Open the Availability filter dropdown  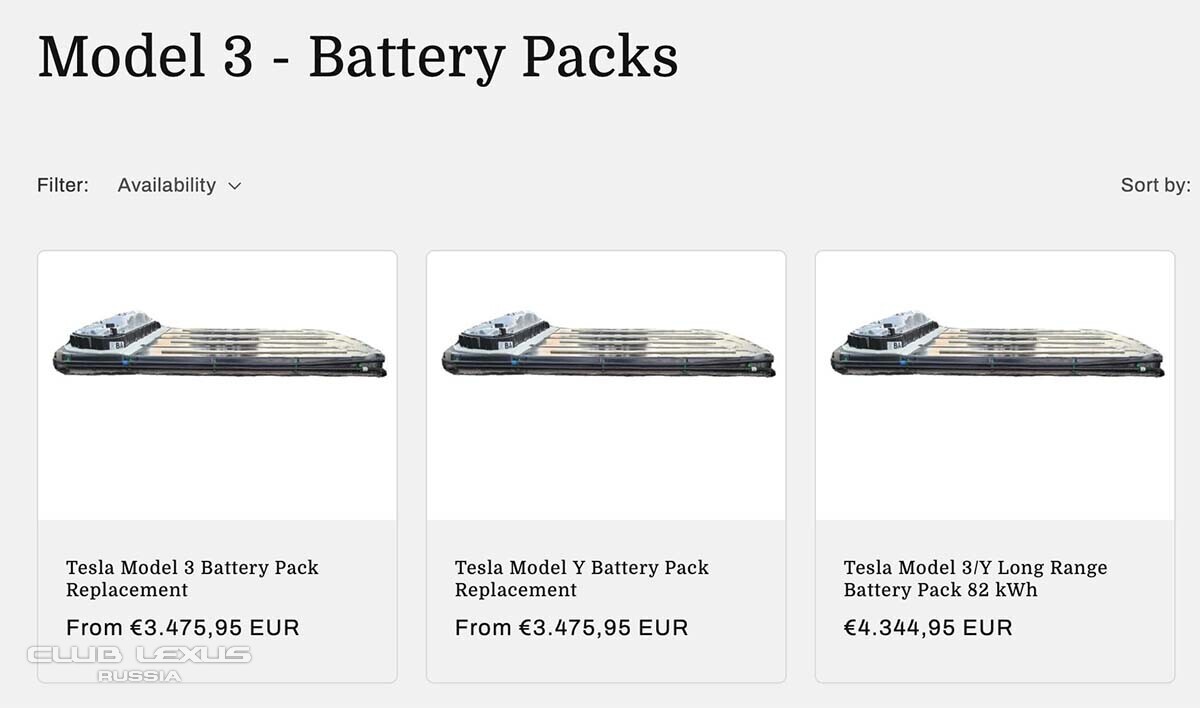179,185
